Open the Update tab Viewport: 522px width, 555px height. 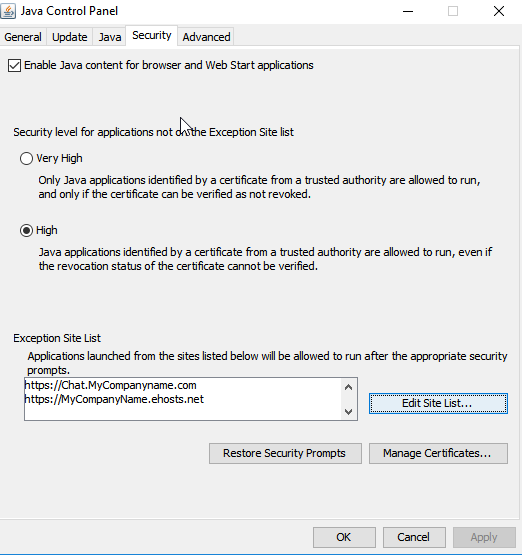pyautogui.click(x=70, y=37)
